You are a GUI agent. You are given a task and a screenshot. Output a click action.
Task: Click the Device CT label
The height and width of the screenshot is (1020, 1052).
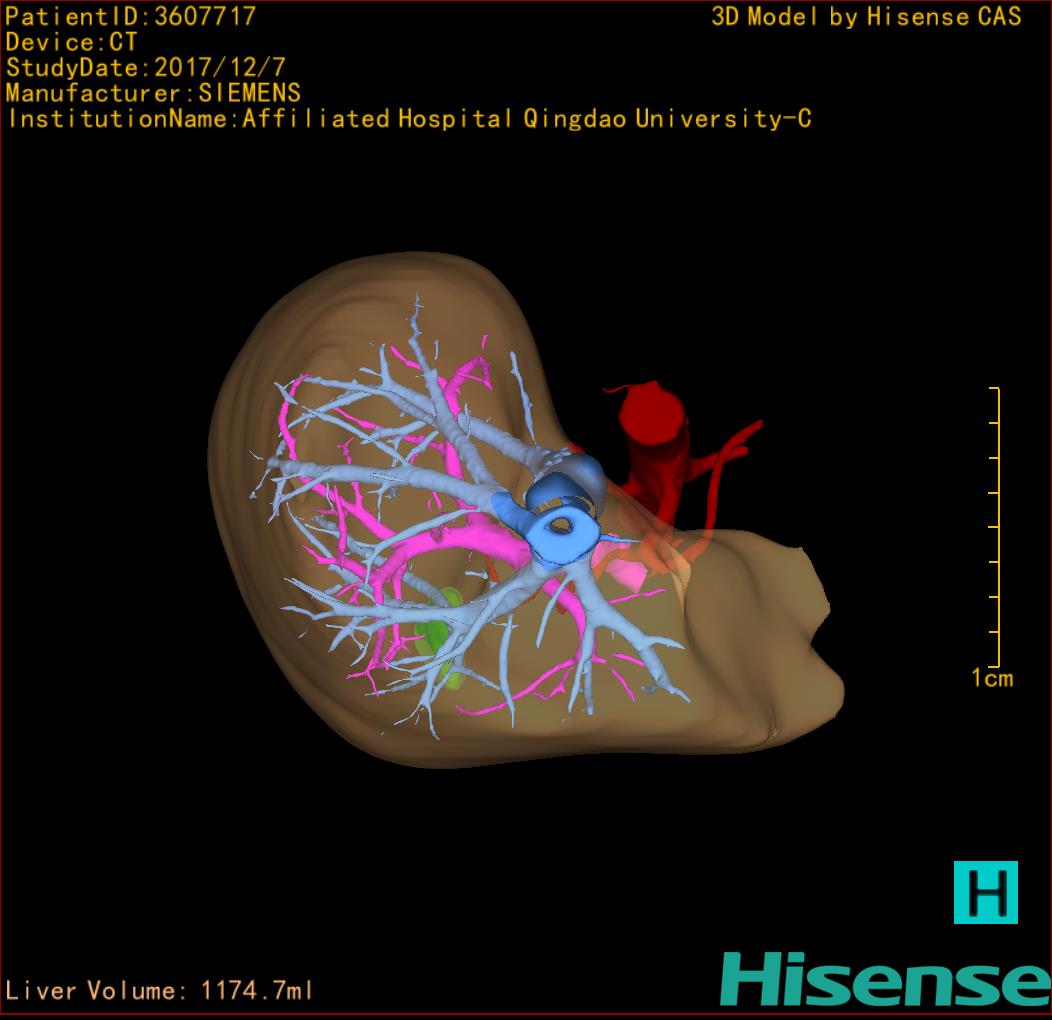[x=71, y=42]
